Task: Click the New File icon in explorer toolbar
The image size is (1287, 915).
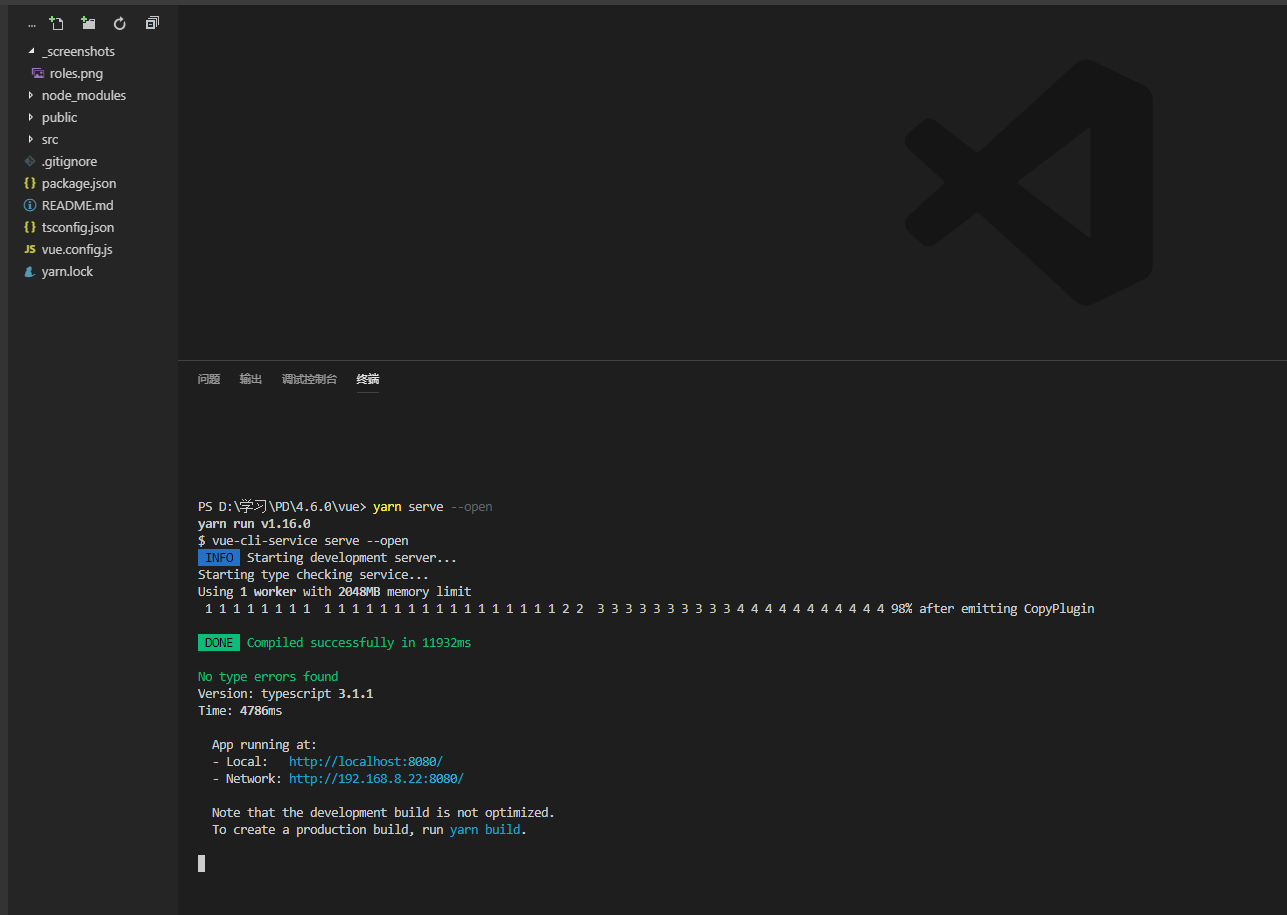Action: click(56, 23)
